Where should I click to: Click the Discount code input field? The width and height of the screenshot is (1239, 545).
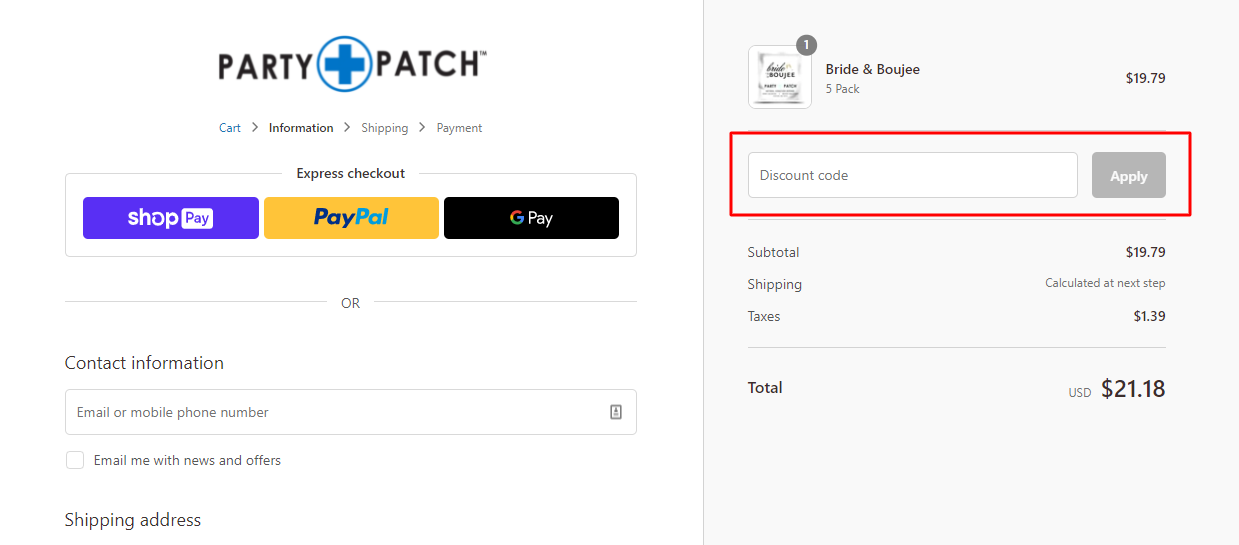[x=913, y=175]
